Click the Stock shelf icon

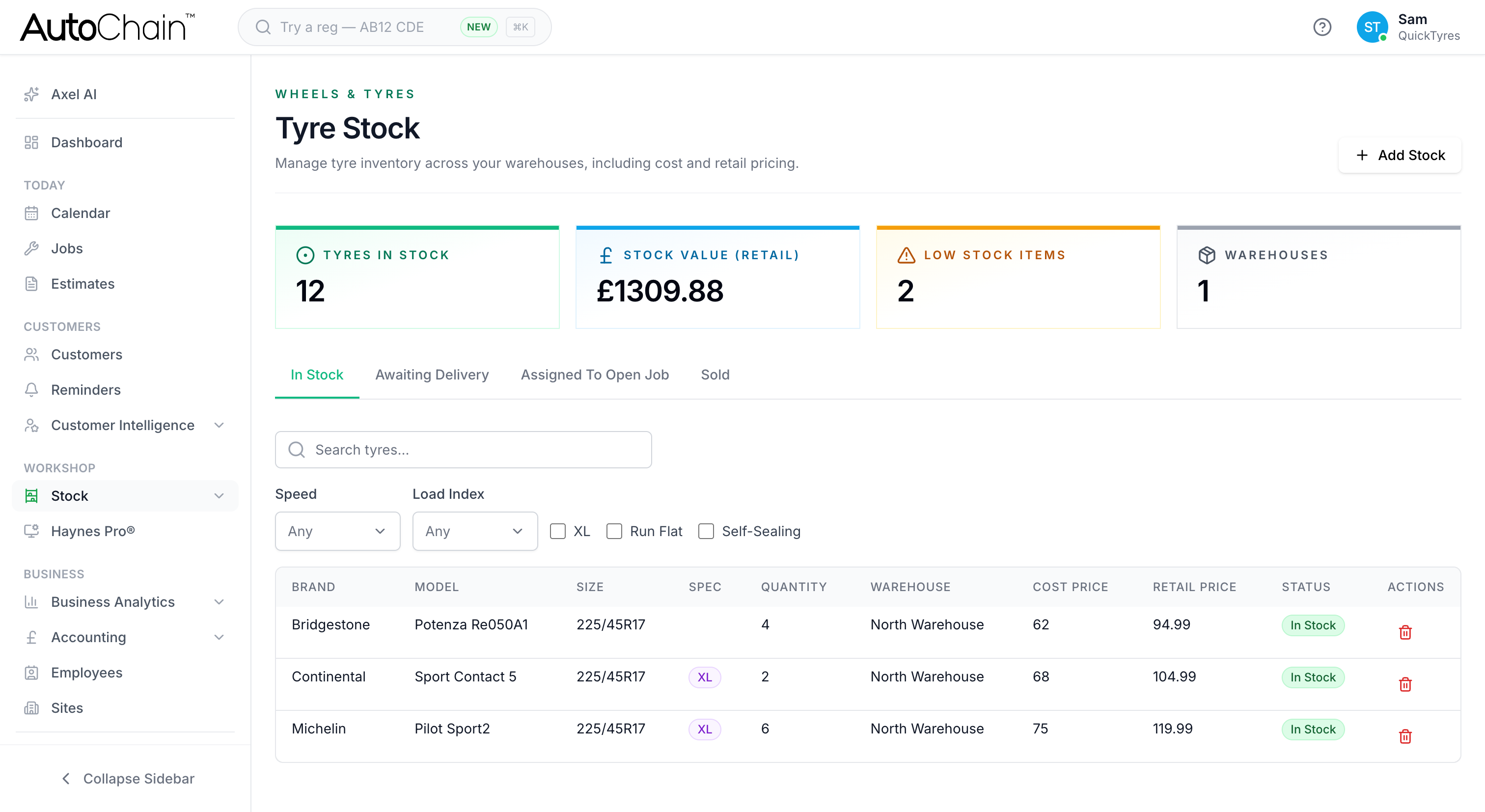pyautogui.click(x=32, y=496)
